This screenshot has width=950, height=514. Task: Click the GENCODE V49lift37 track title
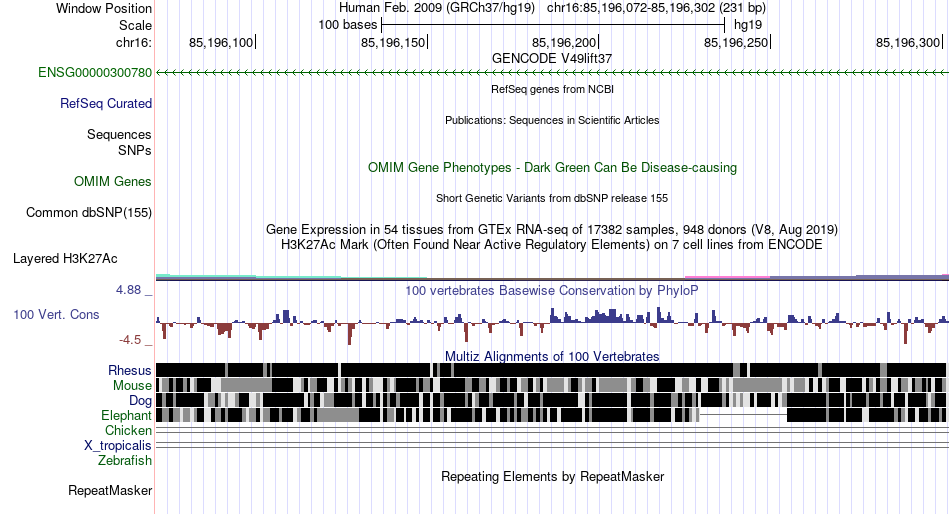pyautogui.click(x=552, y=59)
